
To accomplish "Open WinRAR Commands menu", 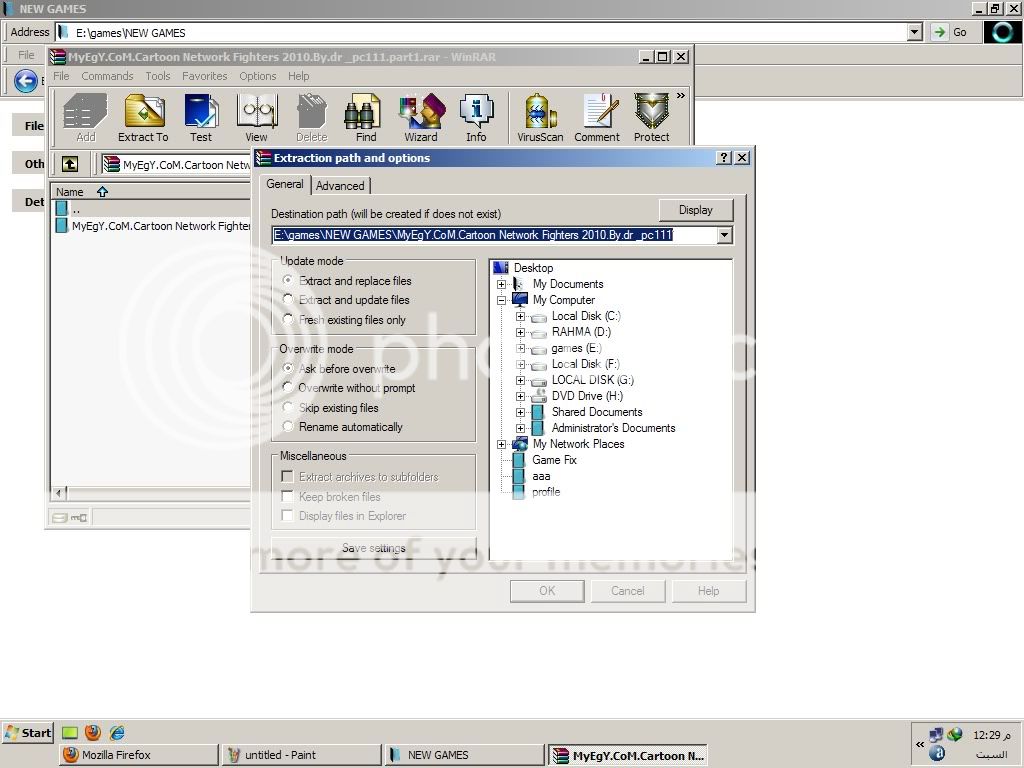I will [107, 76].
